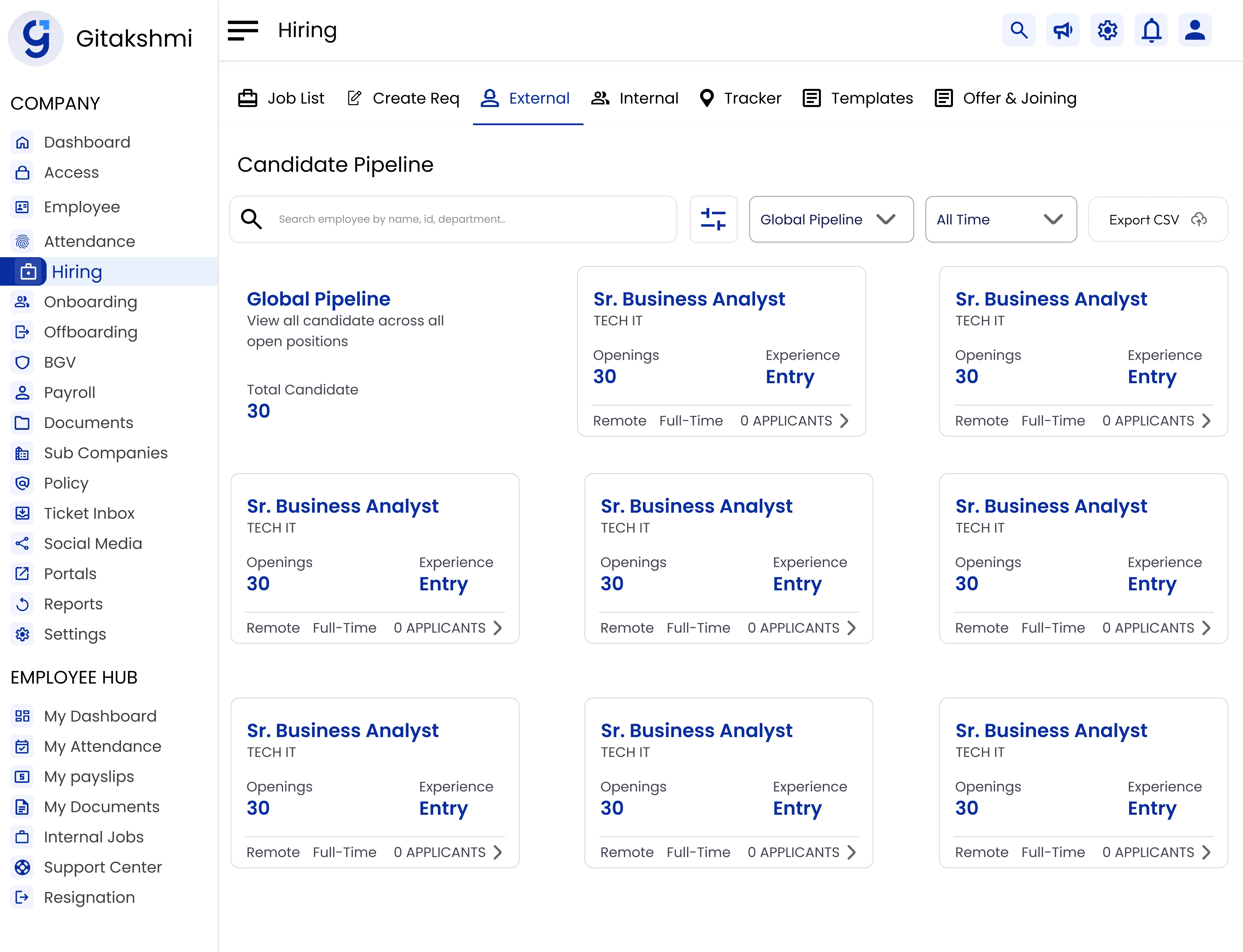1243x952 pixels.
Task: Open My Attendance in Employee Hub
Action: coord(103,746)
